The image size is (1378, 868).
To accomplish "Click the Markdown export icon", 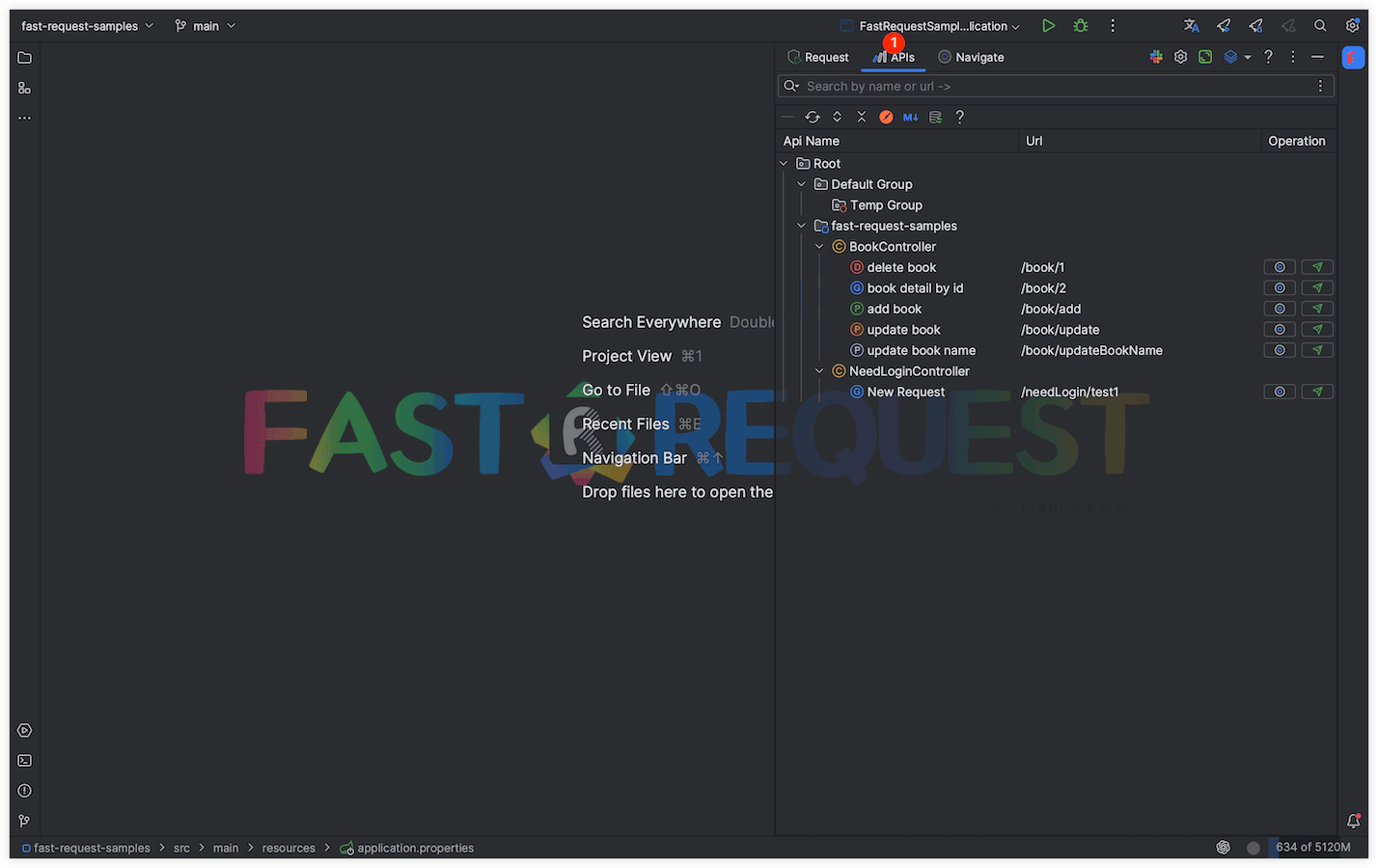I will pos(910,117).
